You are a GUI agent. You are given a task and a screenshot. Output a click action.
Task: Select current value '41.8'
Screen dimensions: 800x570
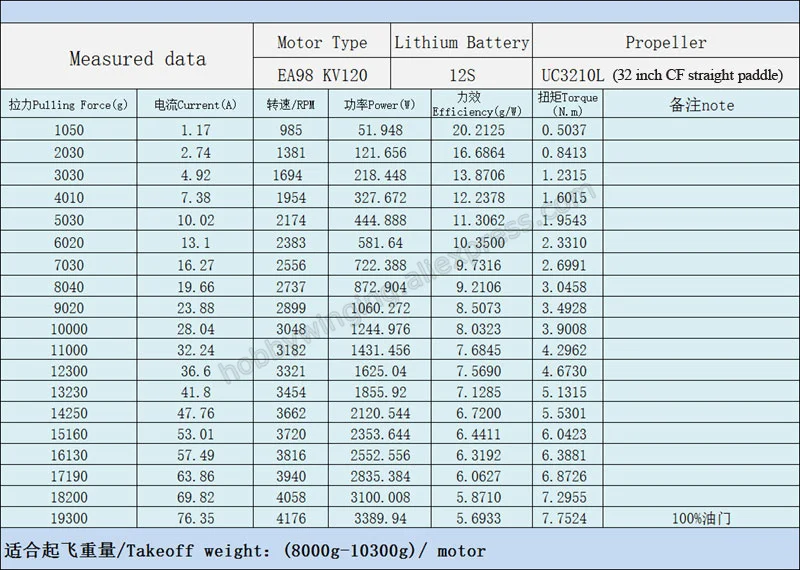pos(195,391)
